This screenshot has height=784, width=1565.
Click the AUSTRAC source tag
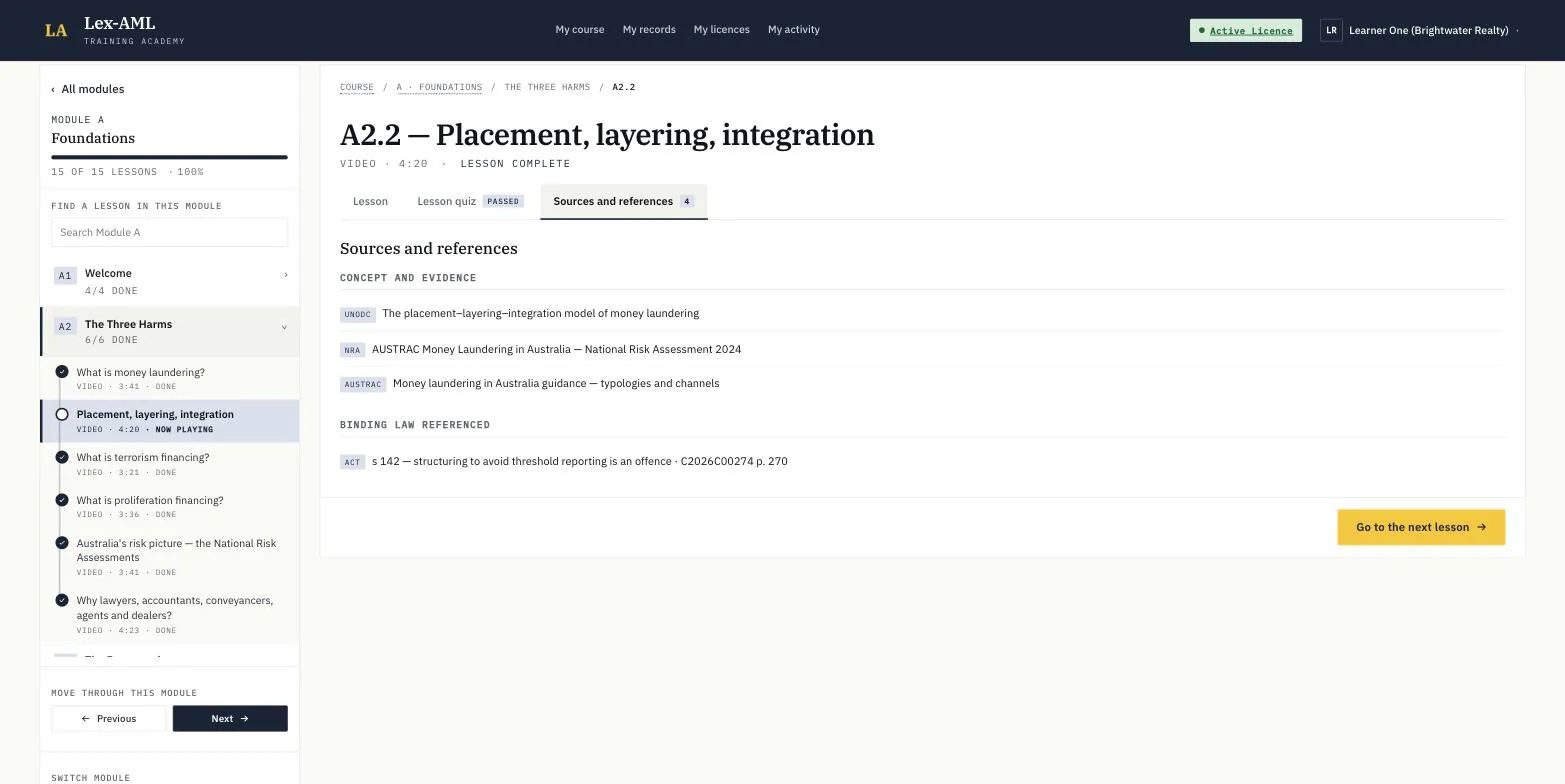(x=363, y=384)
